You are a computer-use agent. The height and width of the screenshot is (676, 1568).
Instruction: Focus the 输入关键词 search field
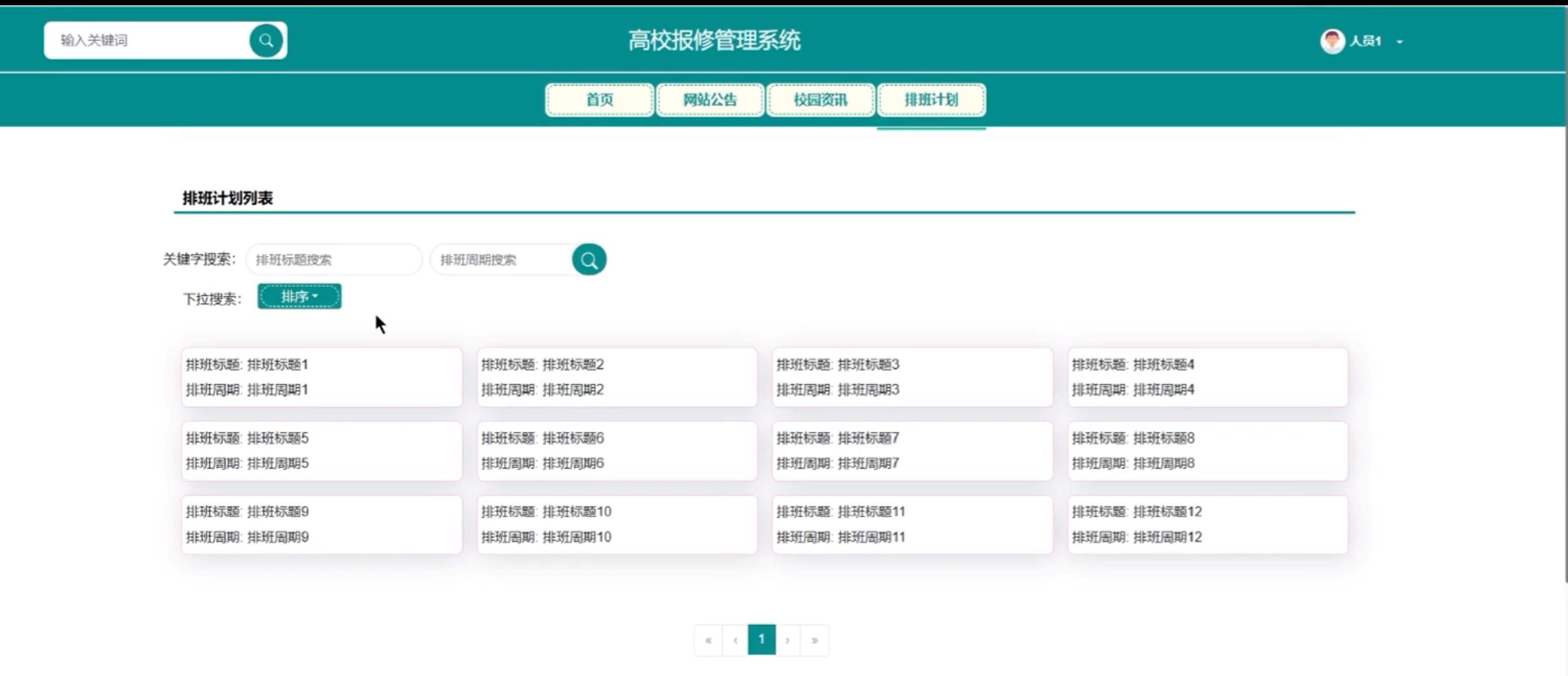(146, 41)
